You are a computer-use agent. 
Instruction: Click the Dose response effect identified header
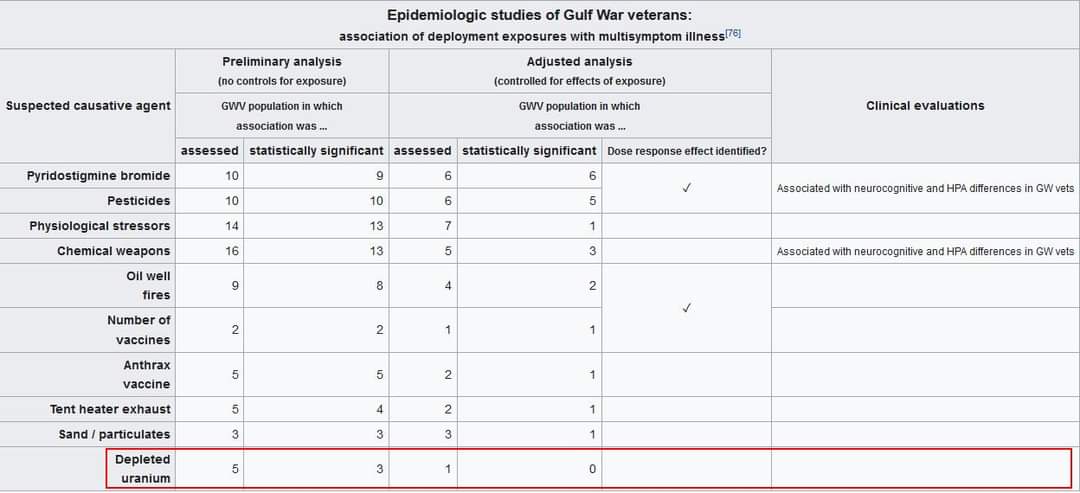coord(687,151)
